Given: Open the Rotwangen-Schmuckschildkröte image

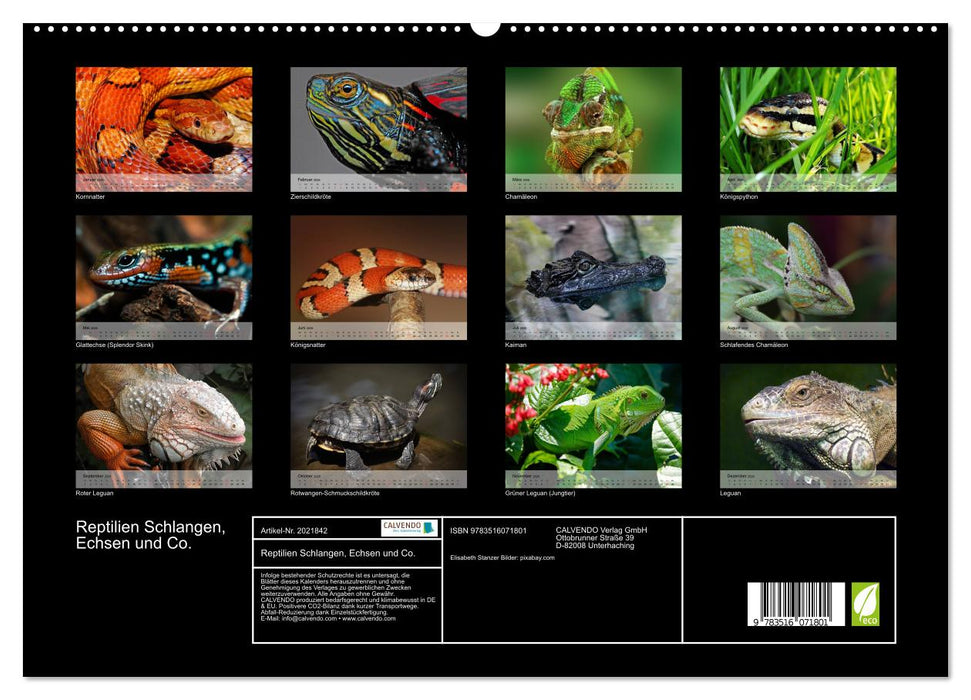Looking at the screenshot, I should coord(376,425).
